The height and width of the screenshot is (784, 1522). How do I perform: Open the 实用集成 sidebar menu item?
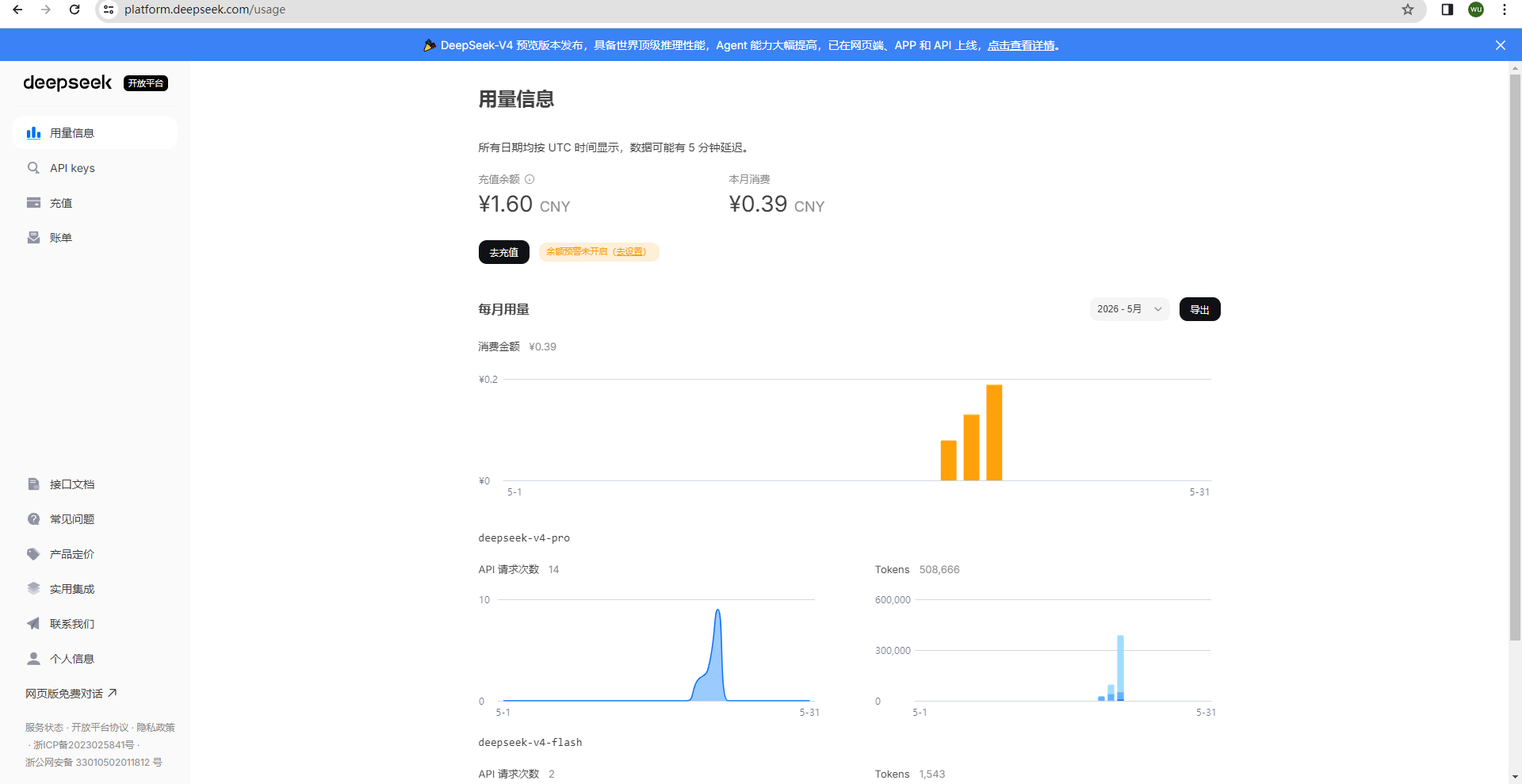point(95,588)
